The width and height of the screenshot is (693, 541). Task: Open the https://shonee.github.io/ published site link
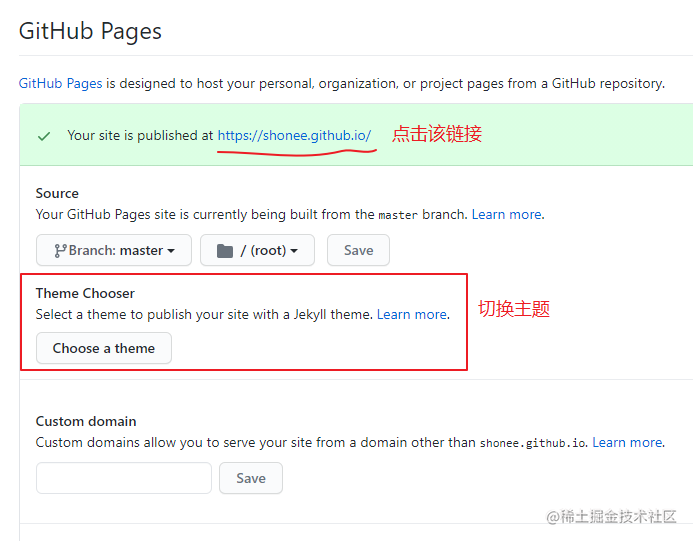[294, 135]
